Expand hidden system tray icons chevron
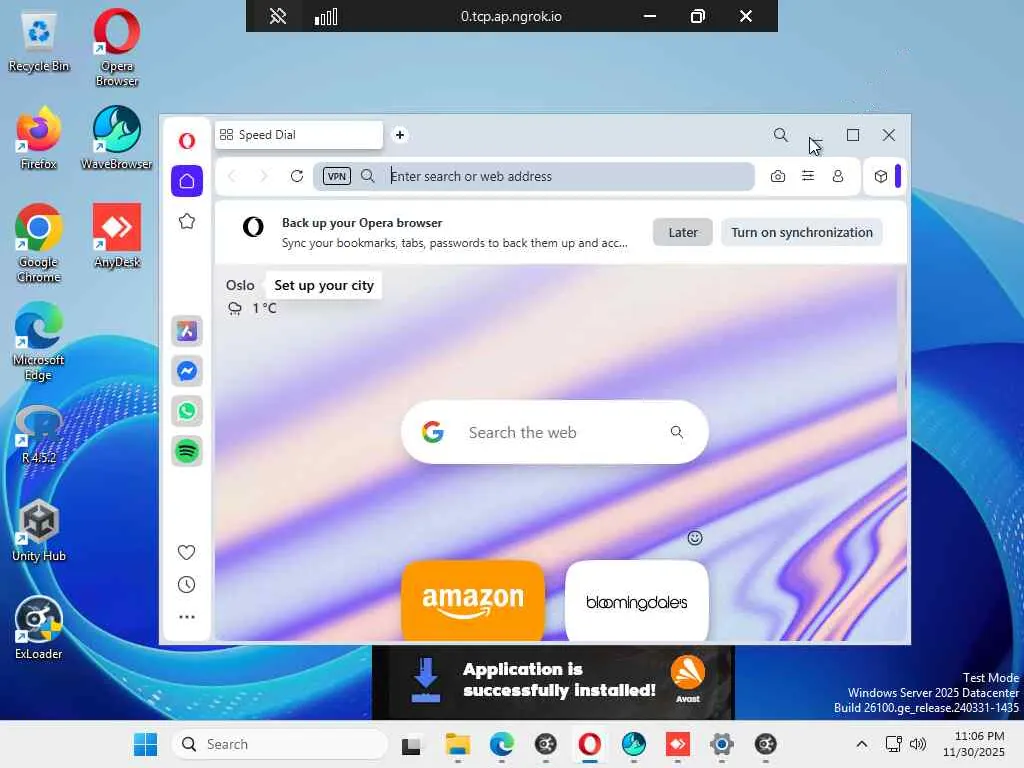This screenshot has height=768, width=1024. [x=862, y=744]
